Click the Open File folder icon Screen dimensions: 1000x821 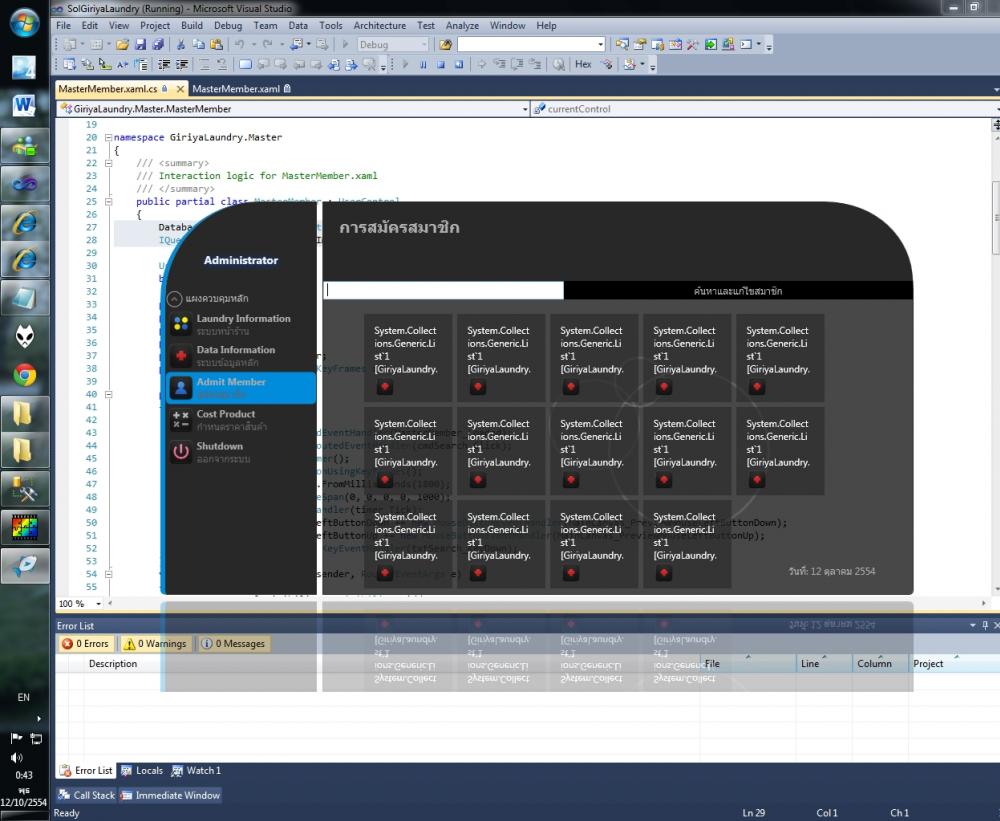point(123,45)
